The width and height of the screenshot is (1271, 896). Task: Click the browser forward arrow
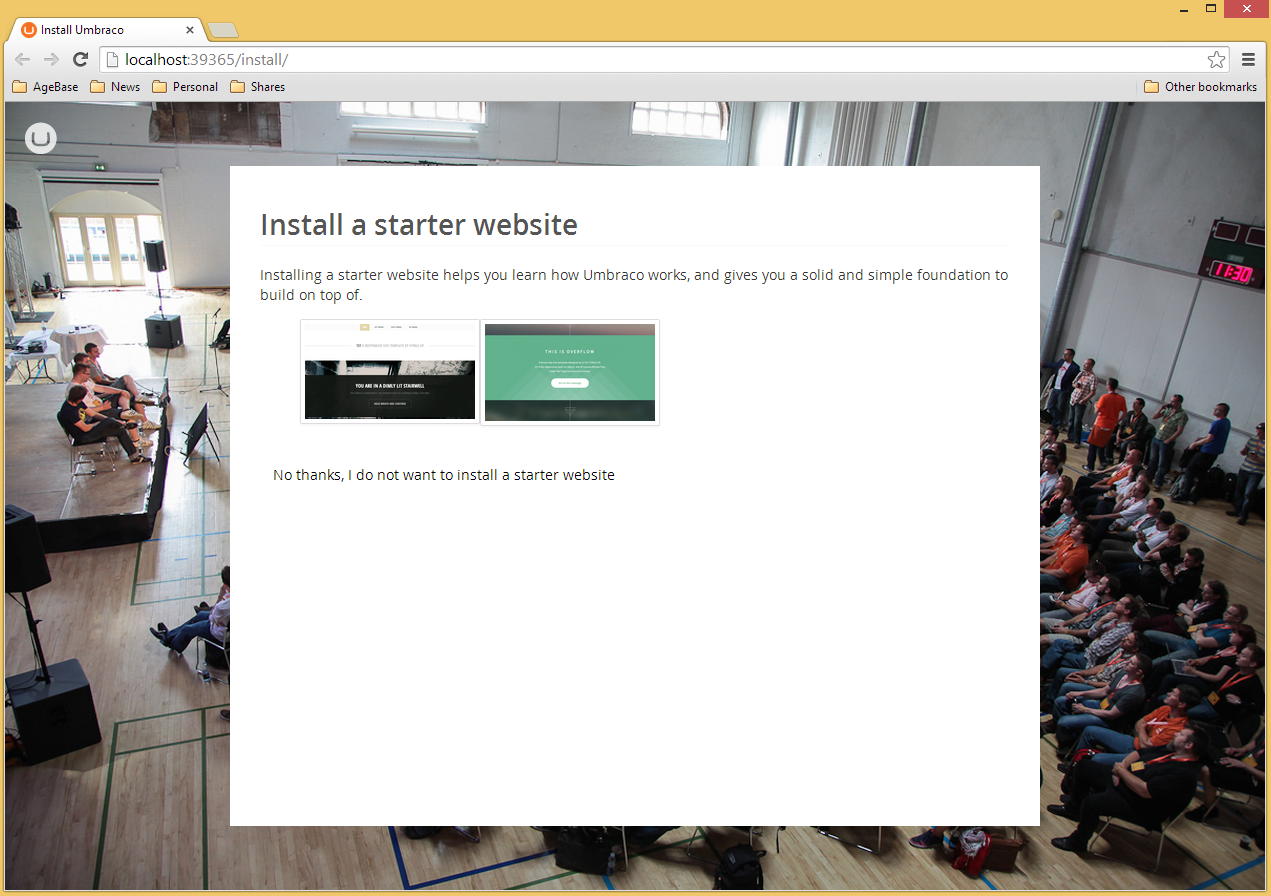[x=51, y=60]
